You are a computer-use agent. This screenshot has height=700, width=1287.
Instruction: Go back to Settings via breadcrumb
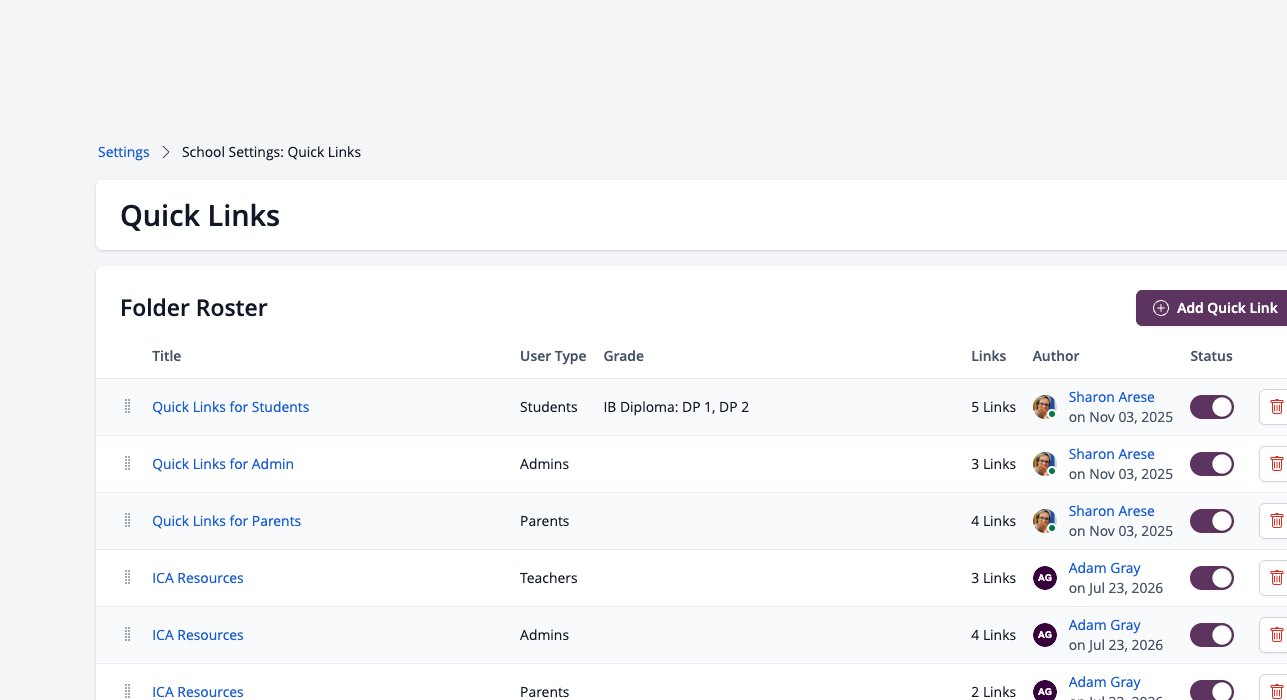(123, 152)
